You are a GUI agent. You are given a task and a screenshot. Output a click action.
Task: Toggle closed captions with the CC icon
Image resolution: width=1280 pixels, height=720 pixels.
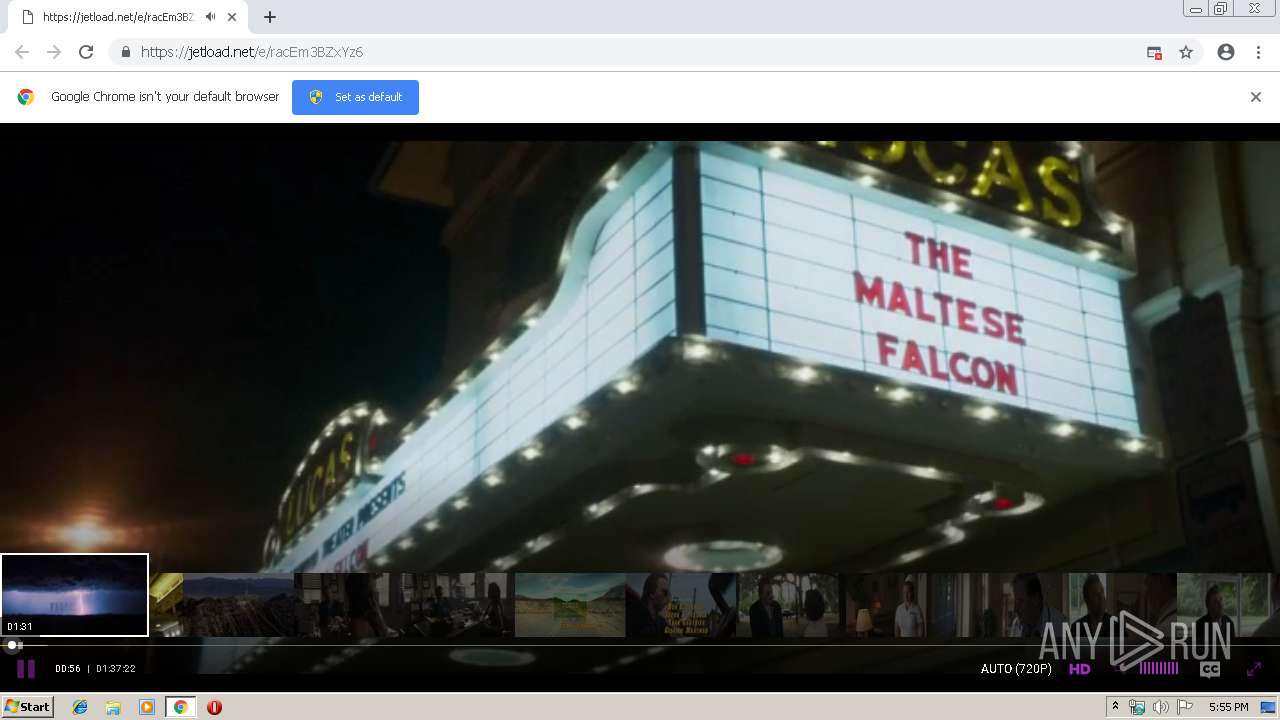tap(1210, 670)
